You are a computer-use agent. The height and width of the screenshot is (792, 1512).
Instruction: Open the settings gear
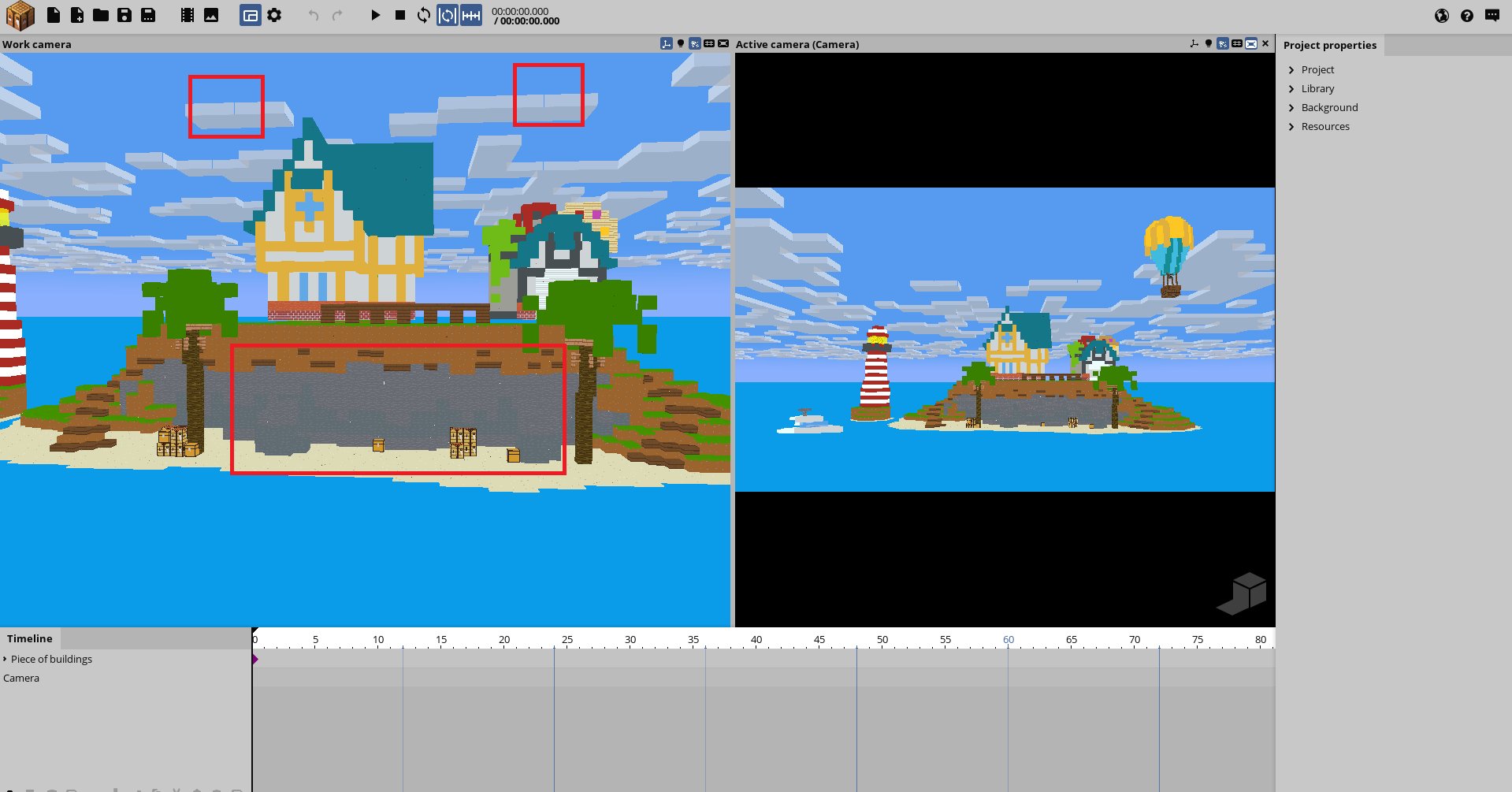point(273,15)
